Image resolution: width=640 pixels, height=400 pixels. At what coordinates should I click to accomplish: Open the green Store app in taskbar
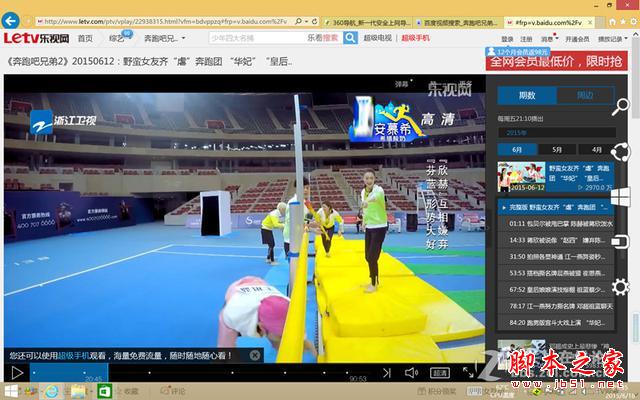coord(104,391)
